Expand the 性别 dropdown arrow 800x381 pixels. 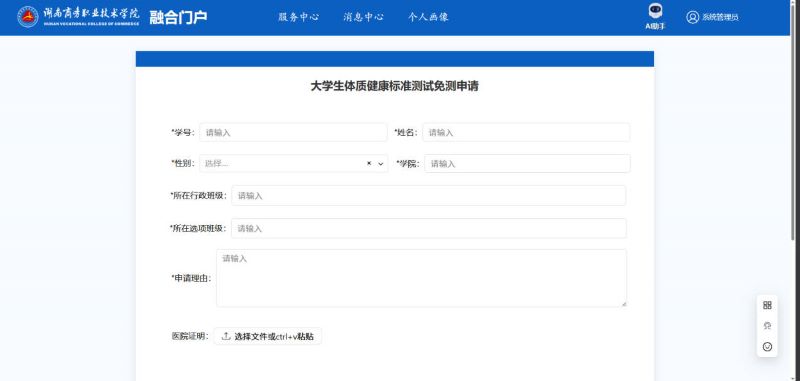pos(381,164)
